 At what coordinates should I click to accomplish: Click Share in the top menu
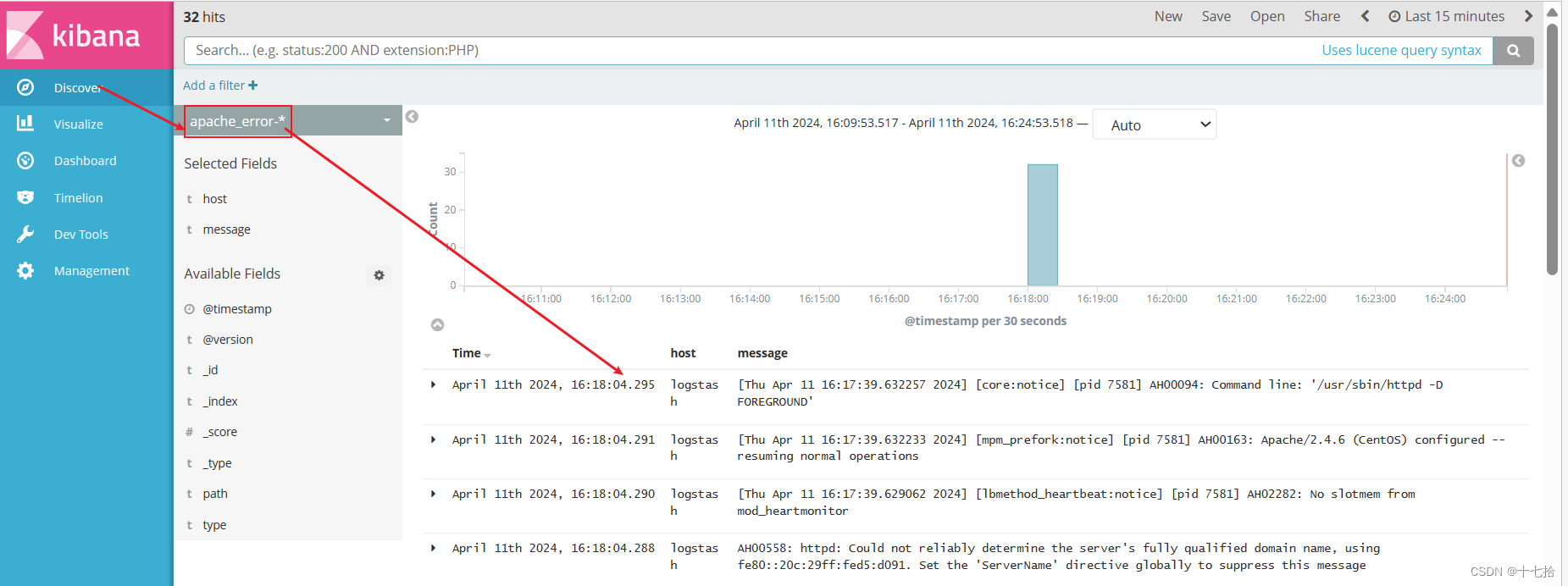[x=1321, y=16]
